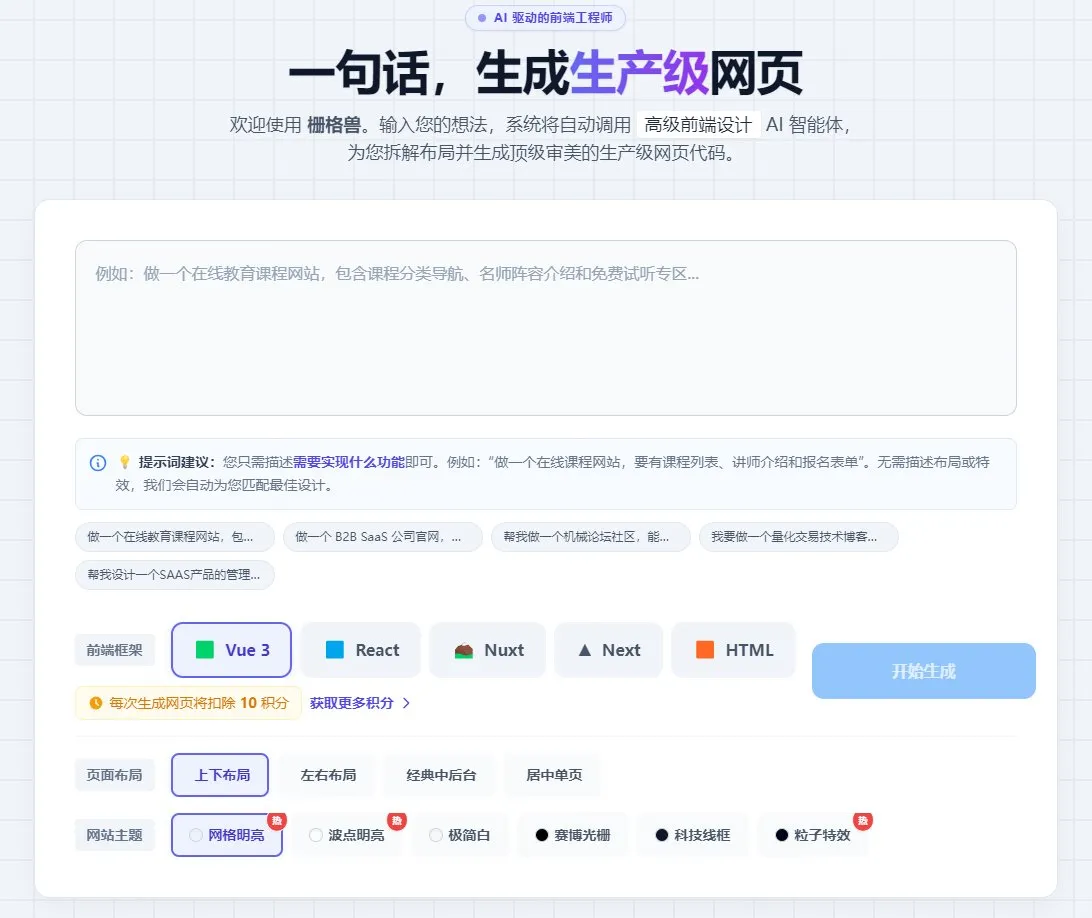The image size is (1092, 918).
Task: Select the 我要做一个量化交易技术博客 suggestion chip
Action: [x=798, y=537]
